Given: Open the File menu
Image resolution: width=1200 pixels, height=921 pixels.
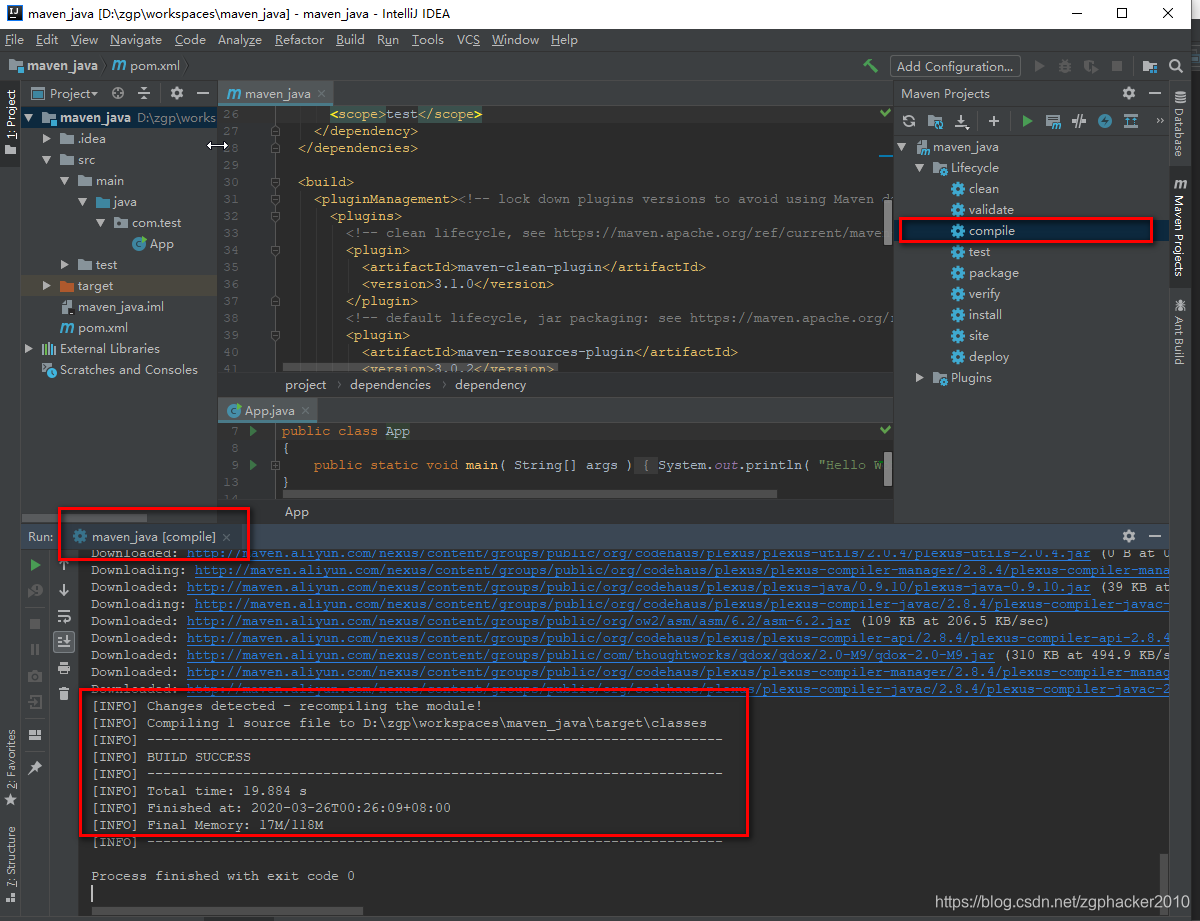Looking at the screenshot, I should tap(14, 40).
